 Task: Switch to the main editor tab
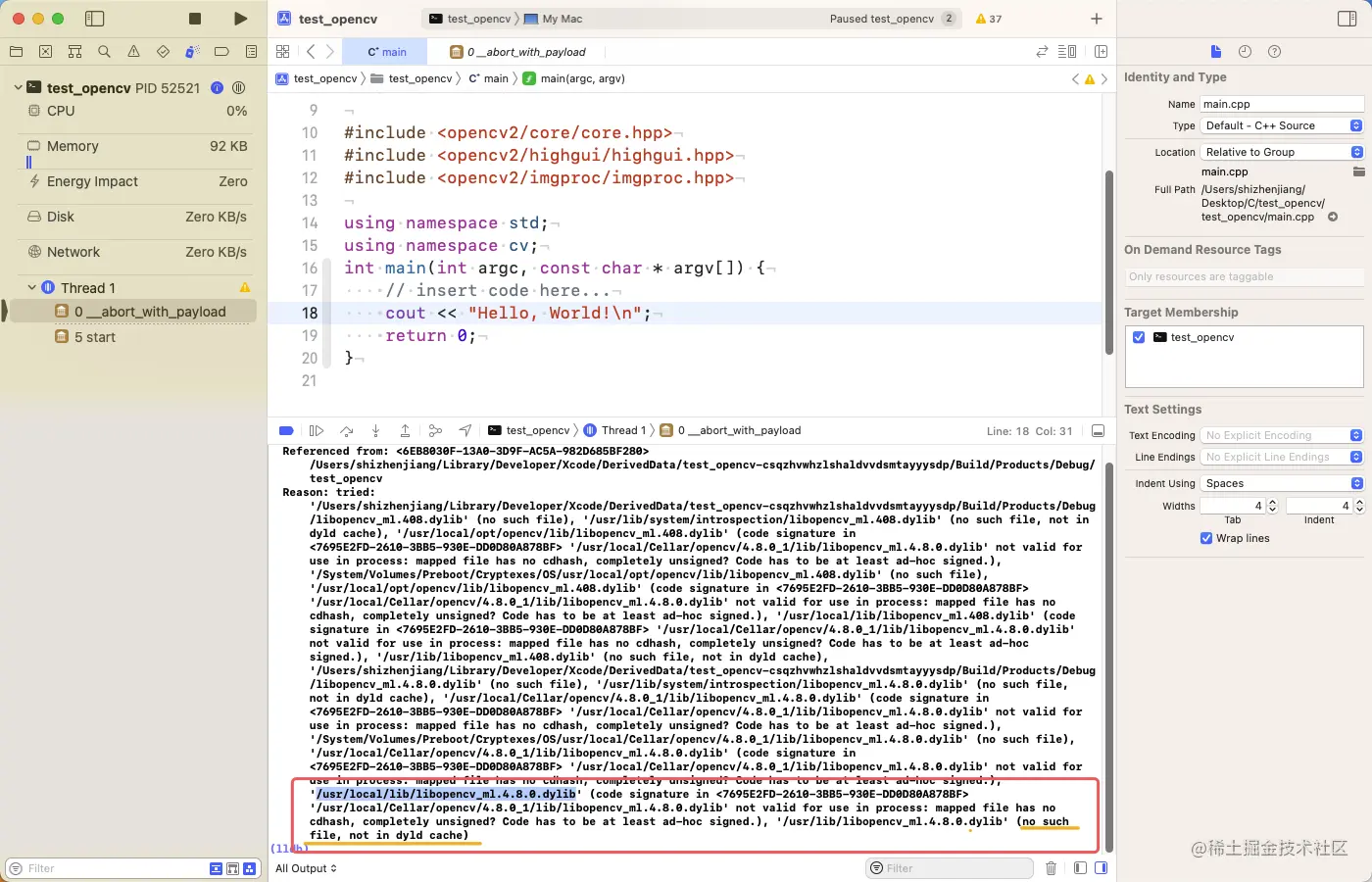point(386,52)
